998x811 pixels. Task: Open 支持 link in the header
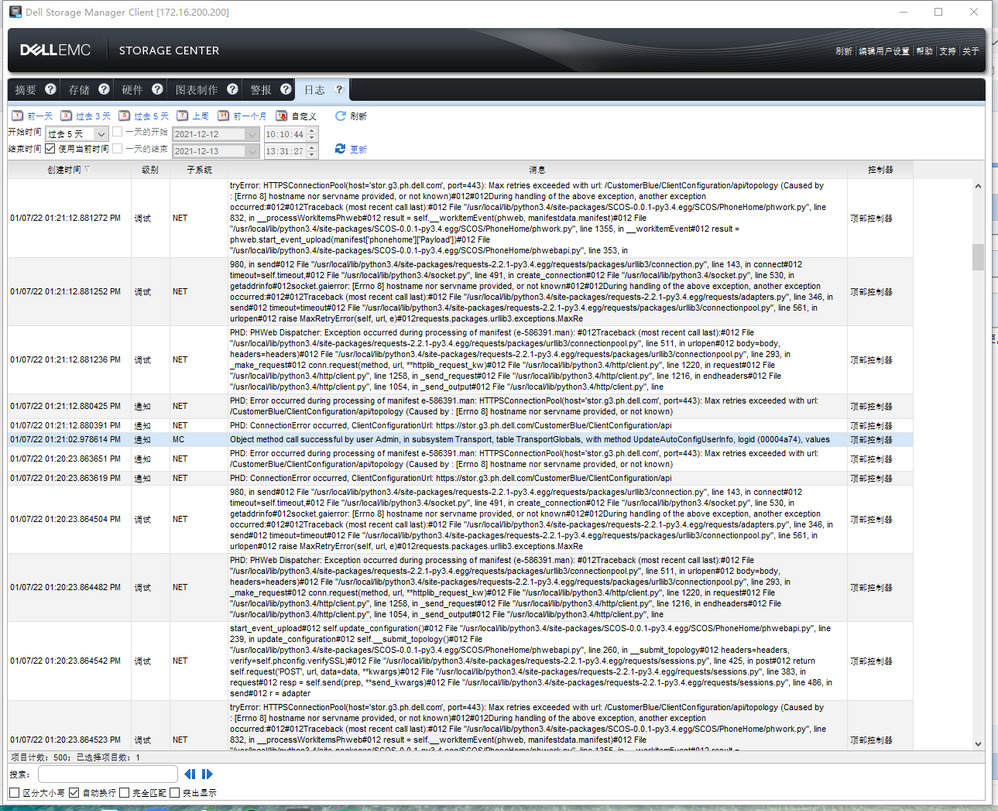(x=947, y=51)
